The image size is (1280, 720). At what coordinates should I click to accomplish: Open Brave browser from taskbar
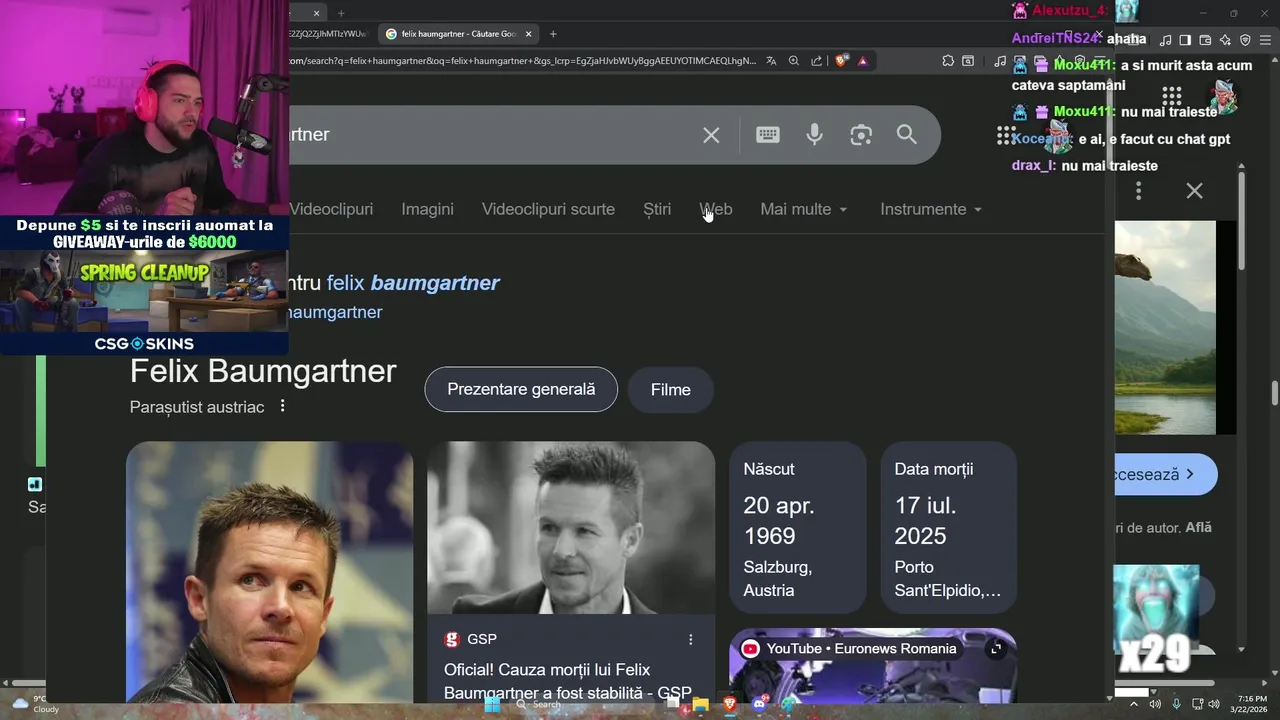tap(729, 704)
